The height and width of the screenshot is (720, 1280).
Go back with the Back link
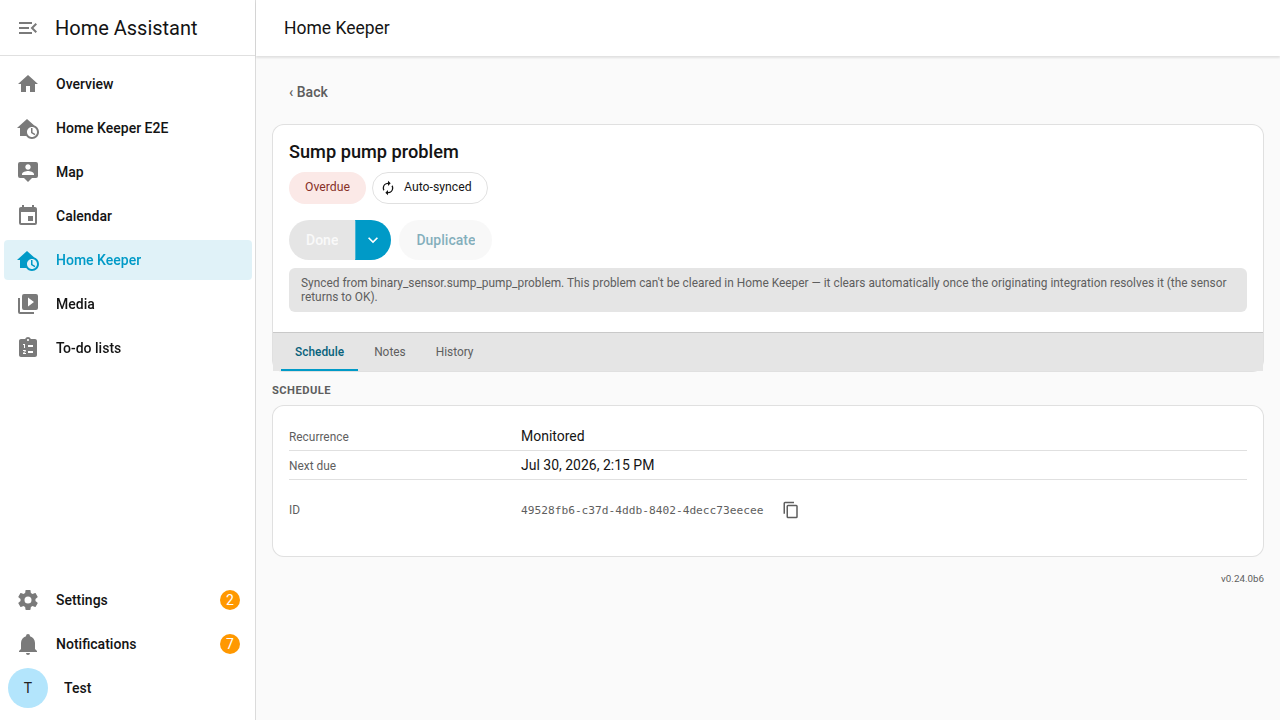tap(309, 92)
